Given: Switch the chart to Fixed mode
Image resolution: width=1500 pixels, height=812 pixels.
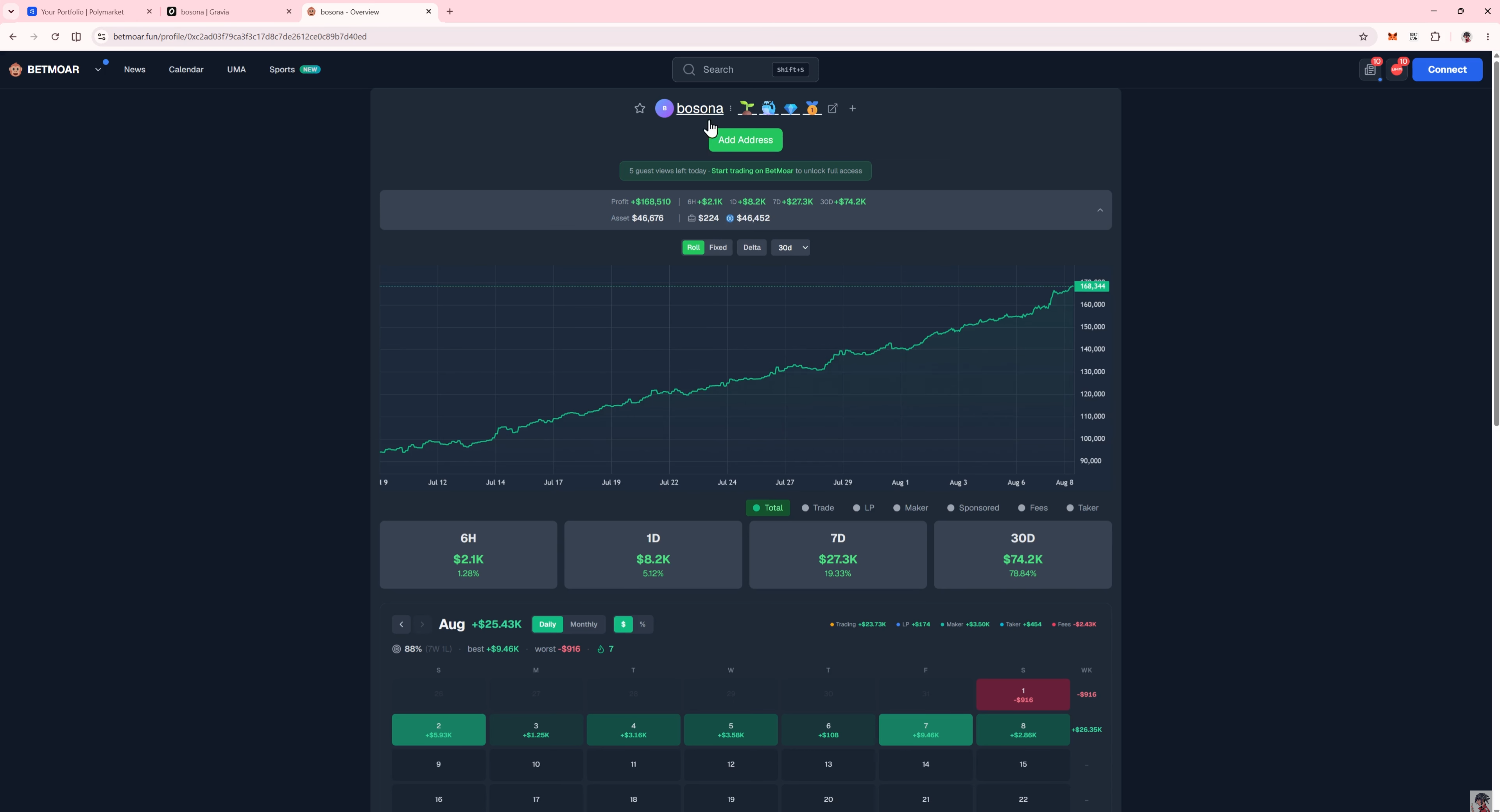Looking at the screenshot, I should tap(717, 247).
